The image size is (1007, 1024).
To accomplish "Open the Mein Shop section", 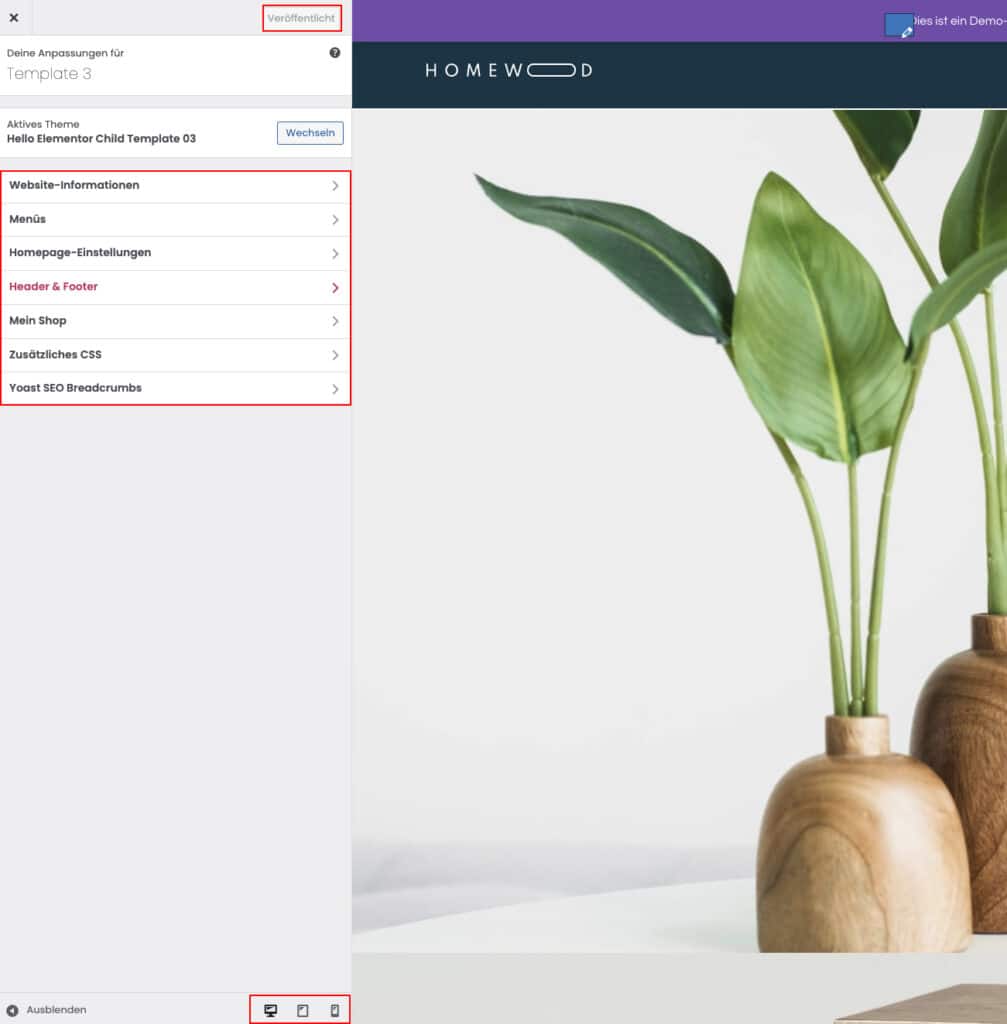I will (x=38, y=321).
